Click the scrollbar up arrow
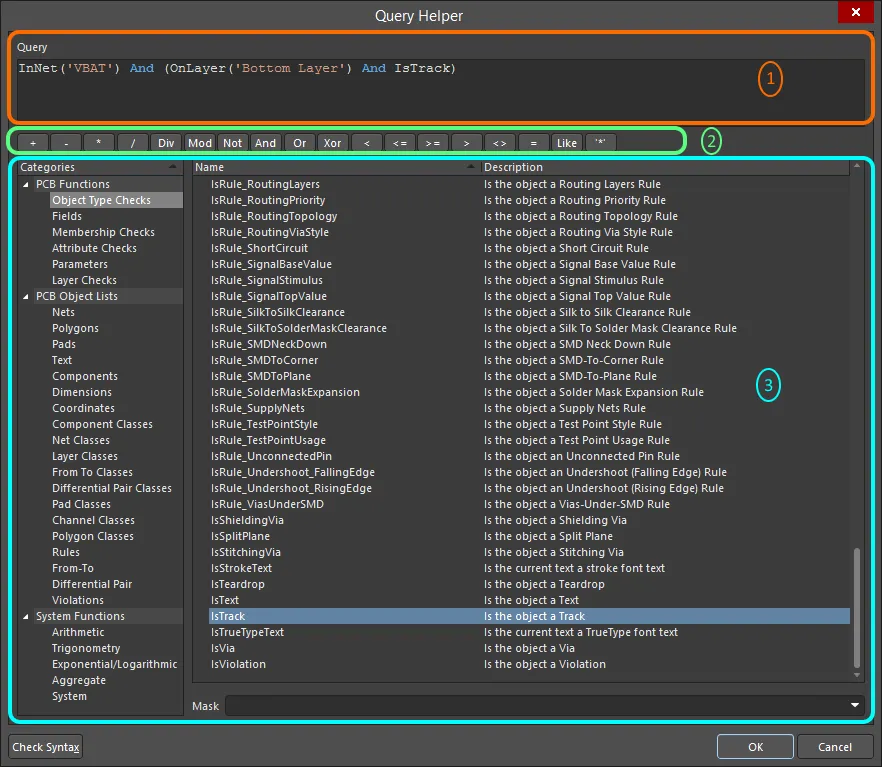Image resolution: width=882 pixels, height=767 pixels. click(x=857, y=165)
